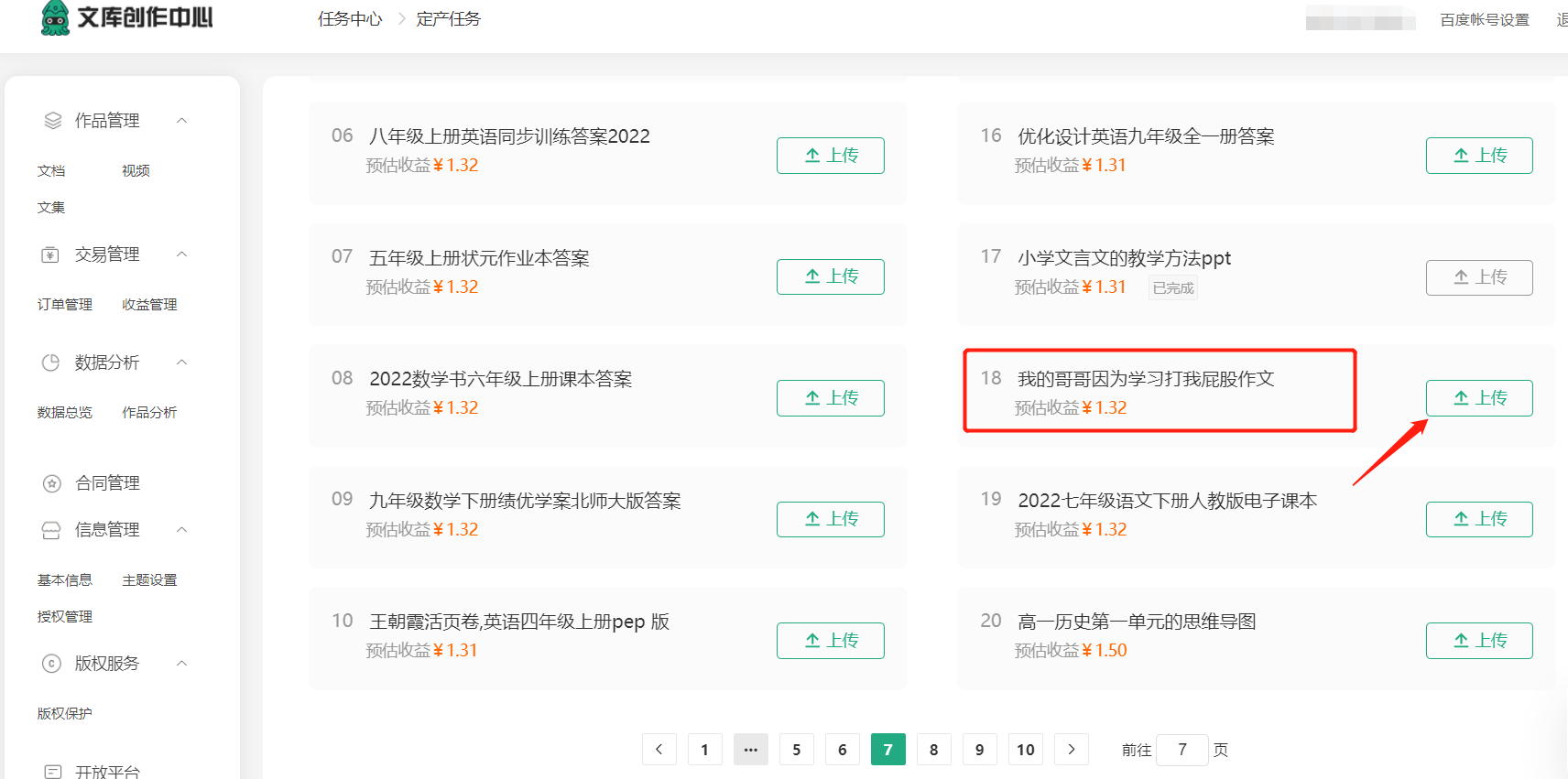Open 收益管理 in the sidebar
The width and height of the screenshot is (1568, 779).
149,304
